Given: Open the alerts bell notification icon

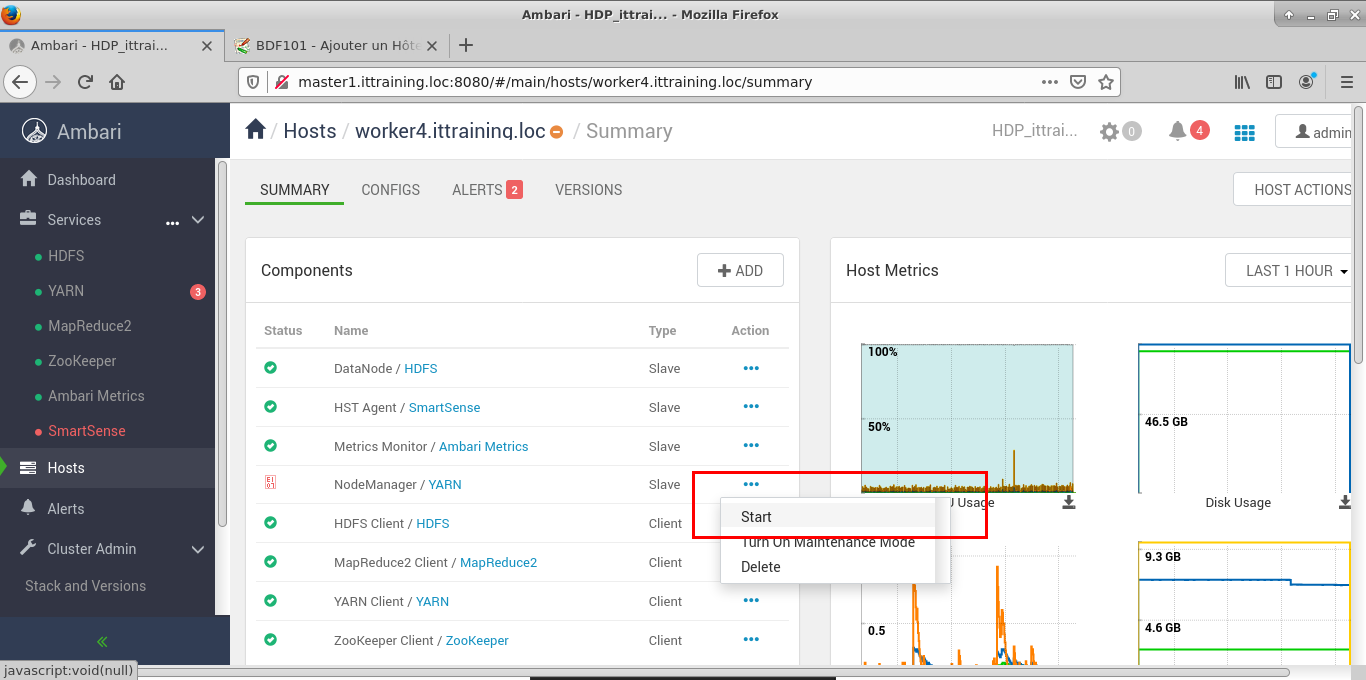Looking at the screenshot, I should point(1178,131).
